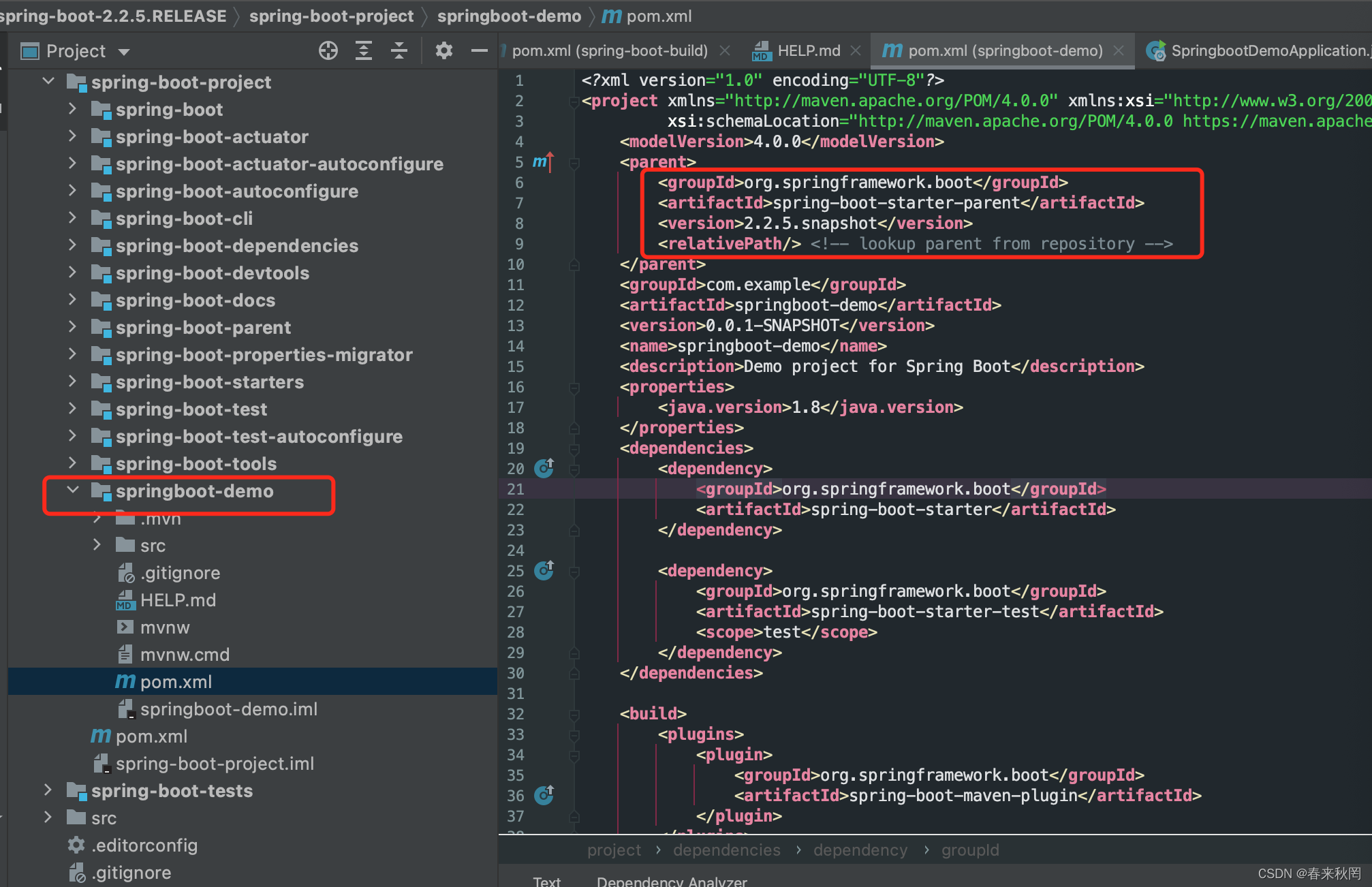Select HELP.md file in project tree

178,600
